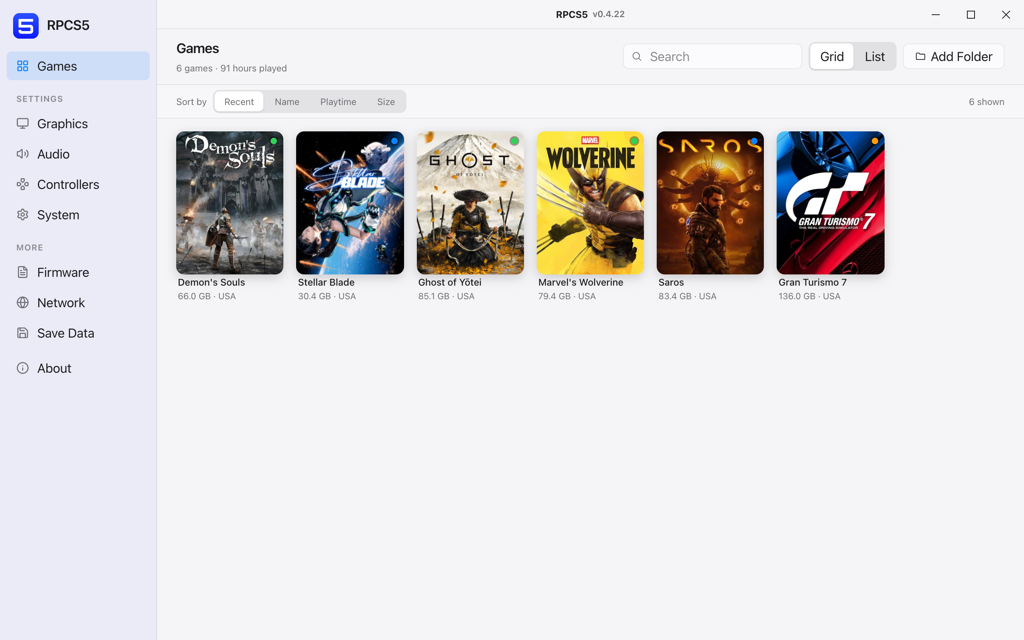Open Controllers settings label
The image size is (1024, 640).
(69, 184)
